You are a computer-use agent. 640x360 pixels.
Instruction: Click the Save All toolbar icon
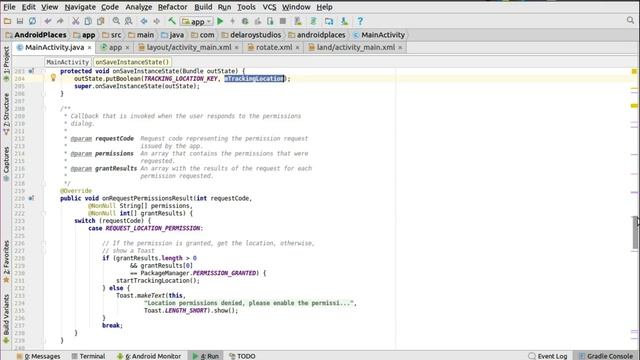(x=20, y=21)
